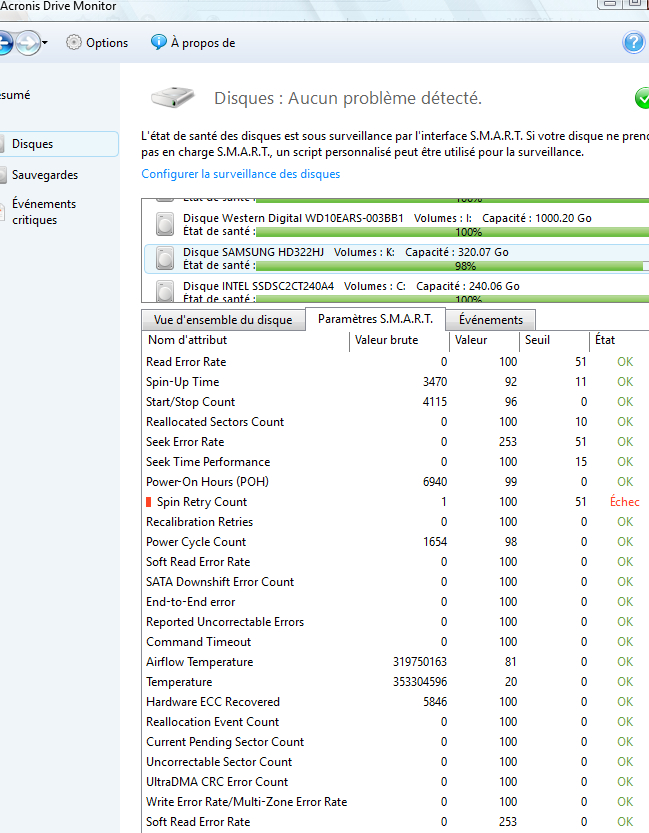Click the Options gear icon
Image resolution: width=649 pixels, height=833 pixels.
74,42
